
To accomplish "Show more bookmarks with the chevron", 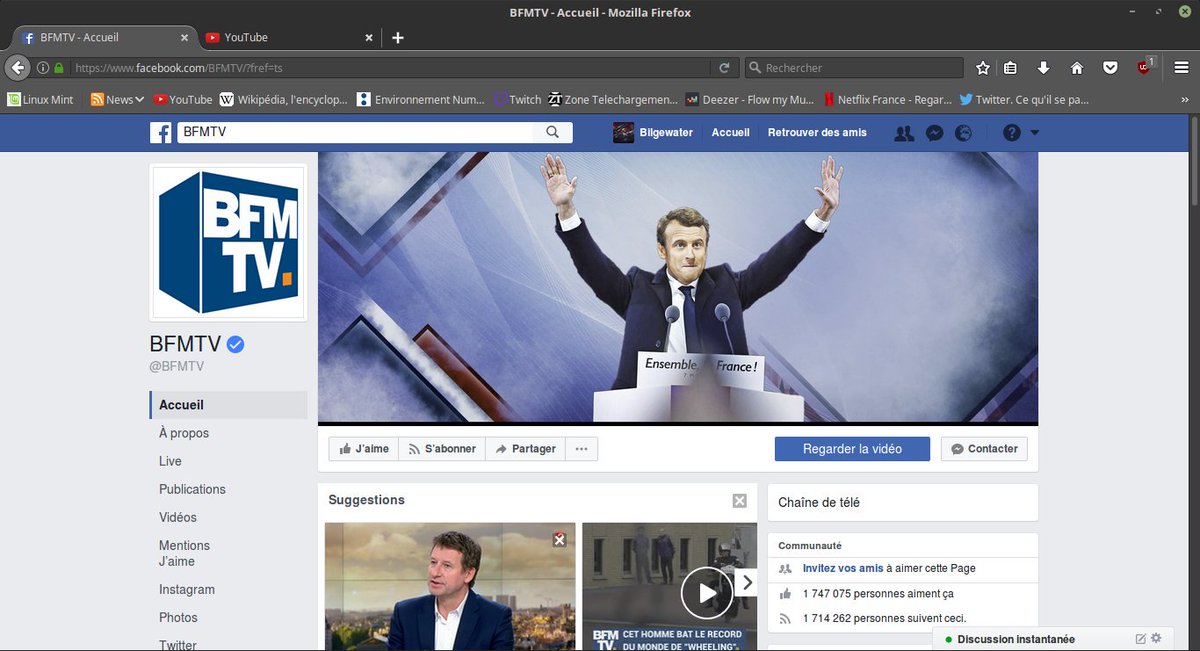I will (x=1186, y=99).
